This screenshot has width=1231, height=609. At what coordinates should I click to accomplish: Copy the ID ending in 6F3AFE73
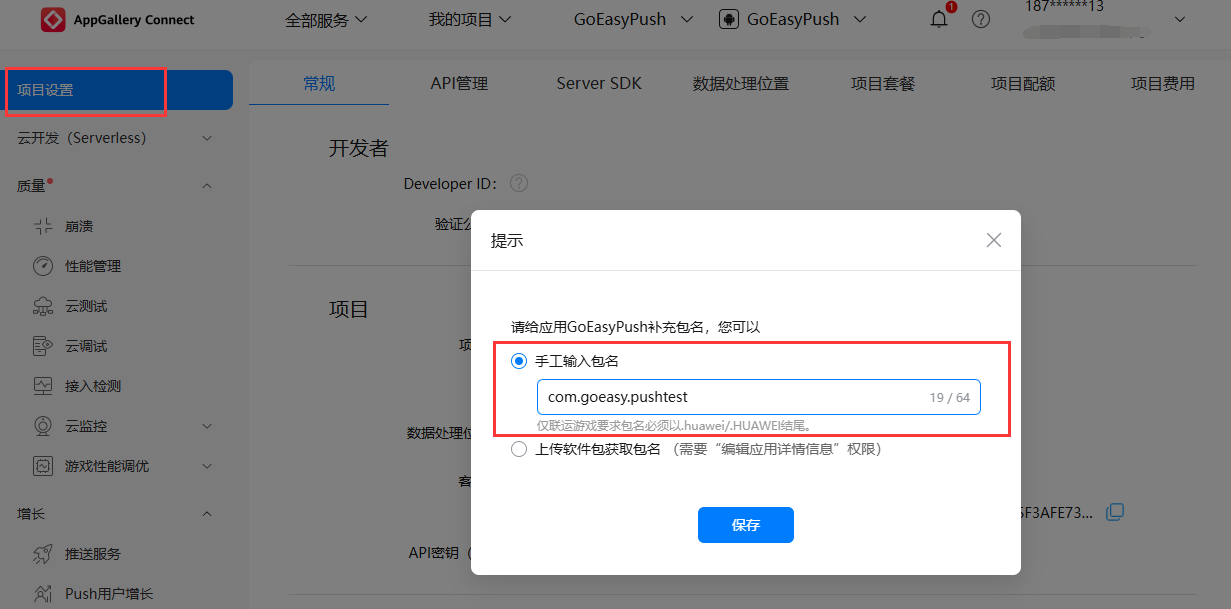[1115, 512]
